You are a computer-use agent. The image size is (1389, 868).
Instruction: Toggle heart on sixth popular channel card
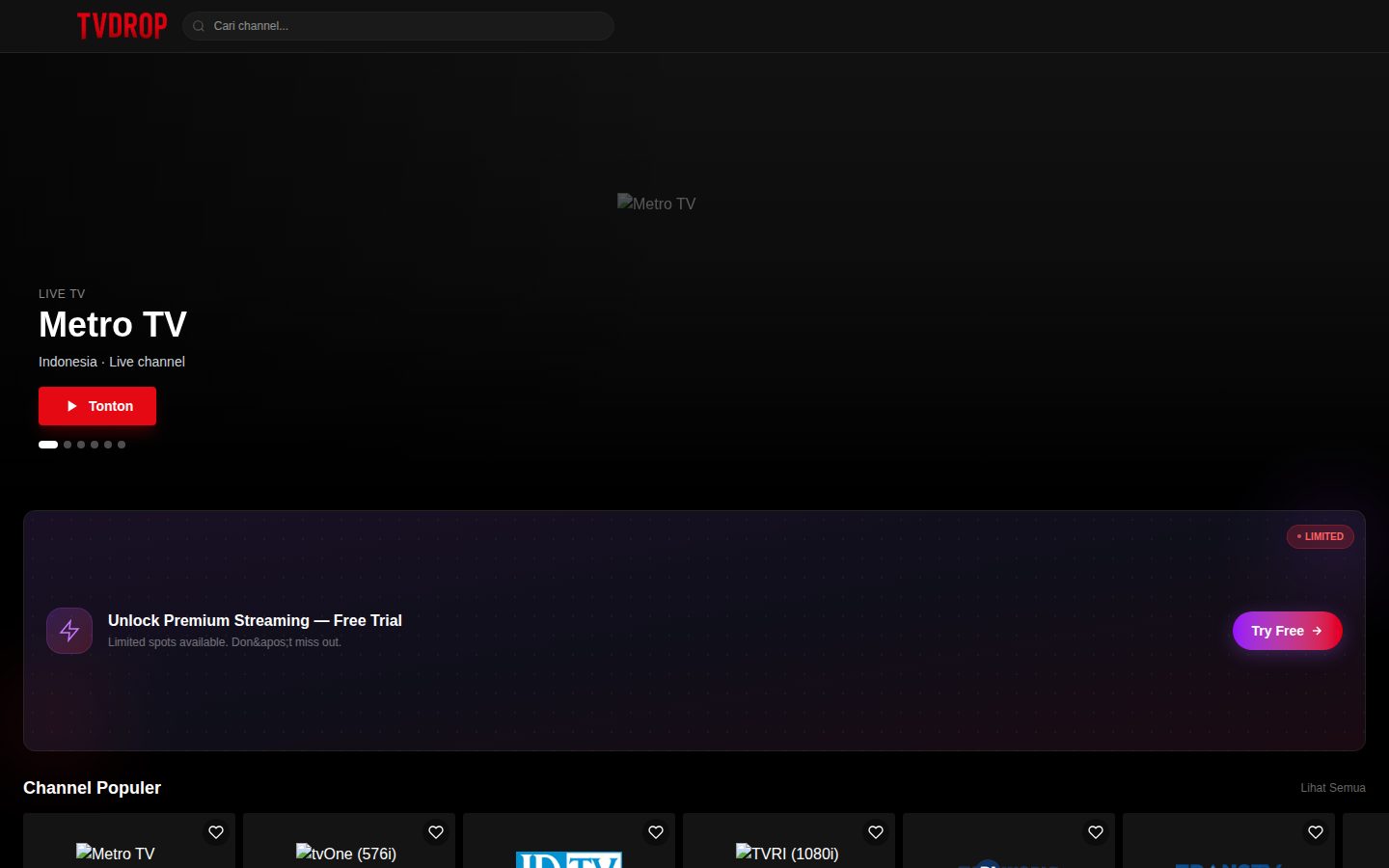1316,832
